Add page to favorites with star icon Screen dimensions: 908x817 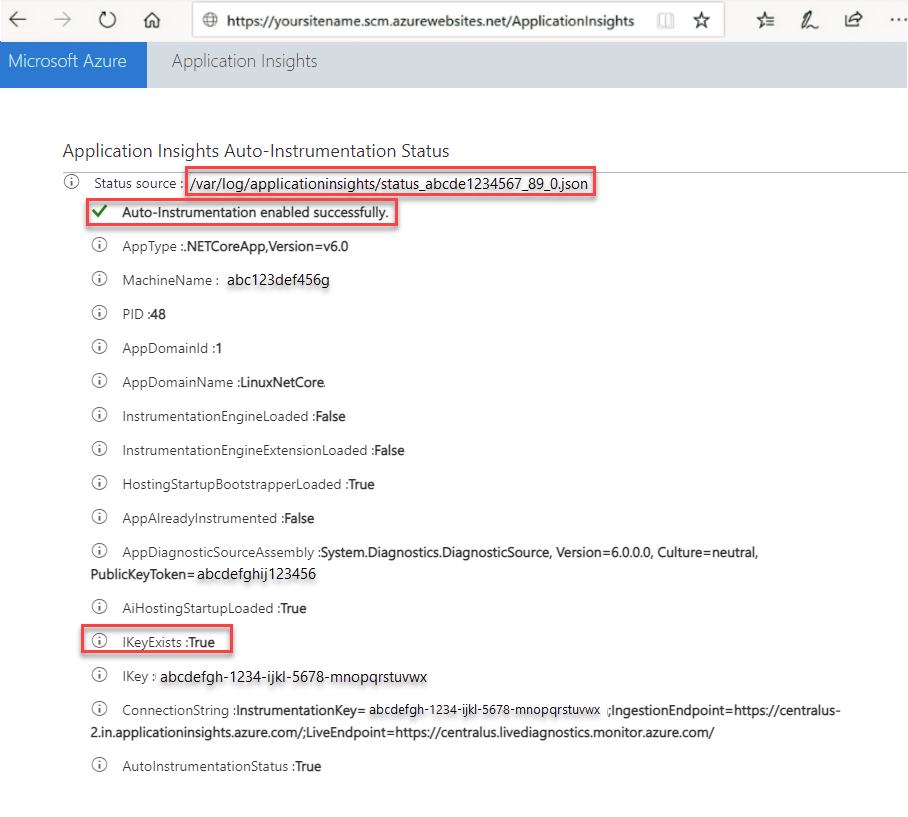click(701, 20)
